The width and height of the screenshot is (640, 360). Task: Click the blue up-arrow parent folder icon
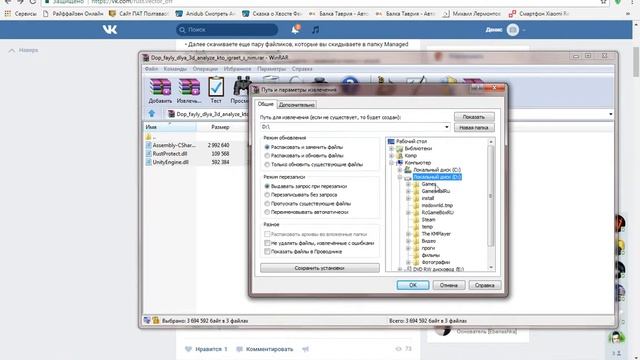[152, 113]
